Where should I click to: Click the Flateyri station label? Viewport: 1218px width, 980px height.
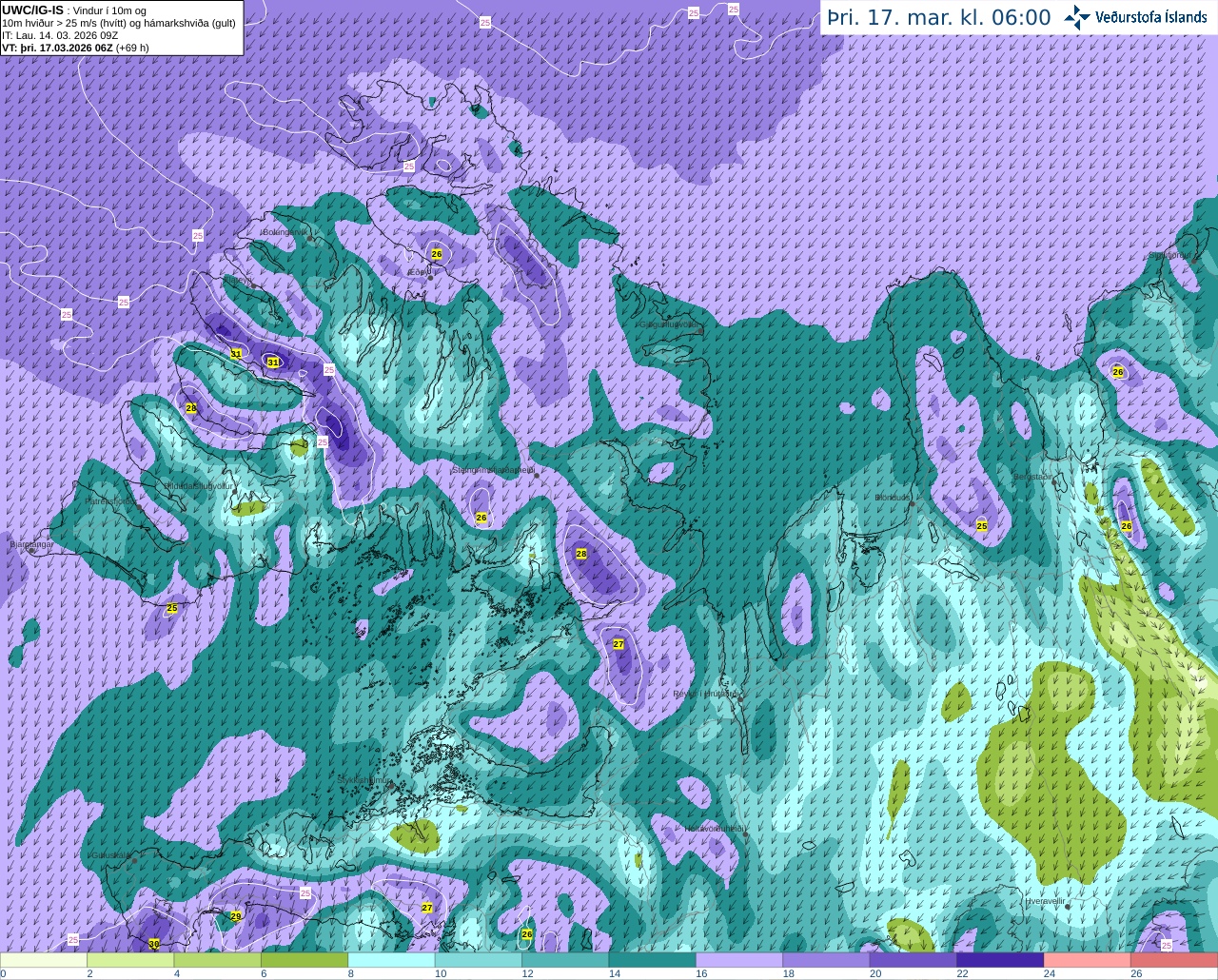pos(238,281)
